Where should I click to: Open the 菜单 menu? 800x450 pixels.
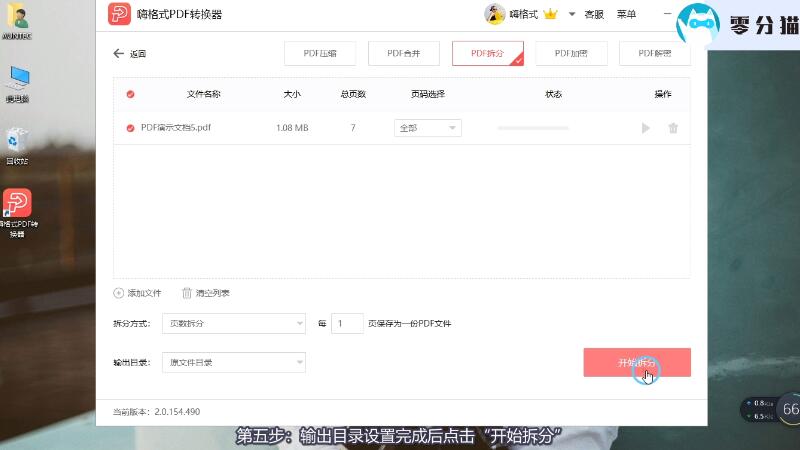click(626, 14)
